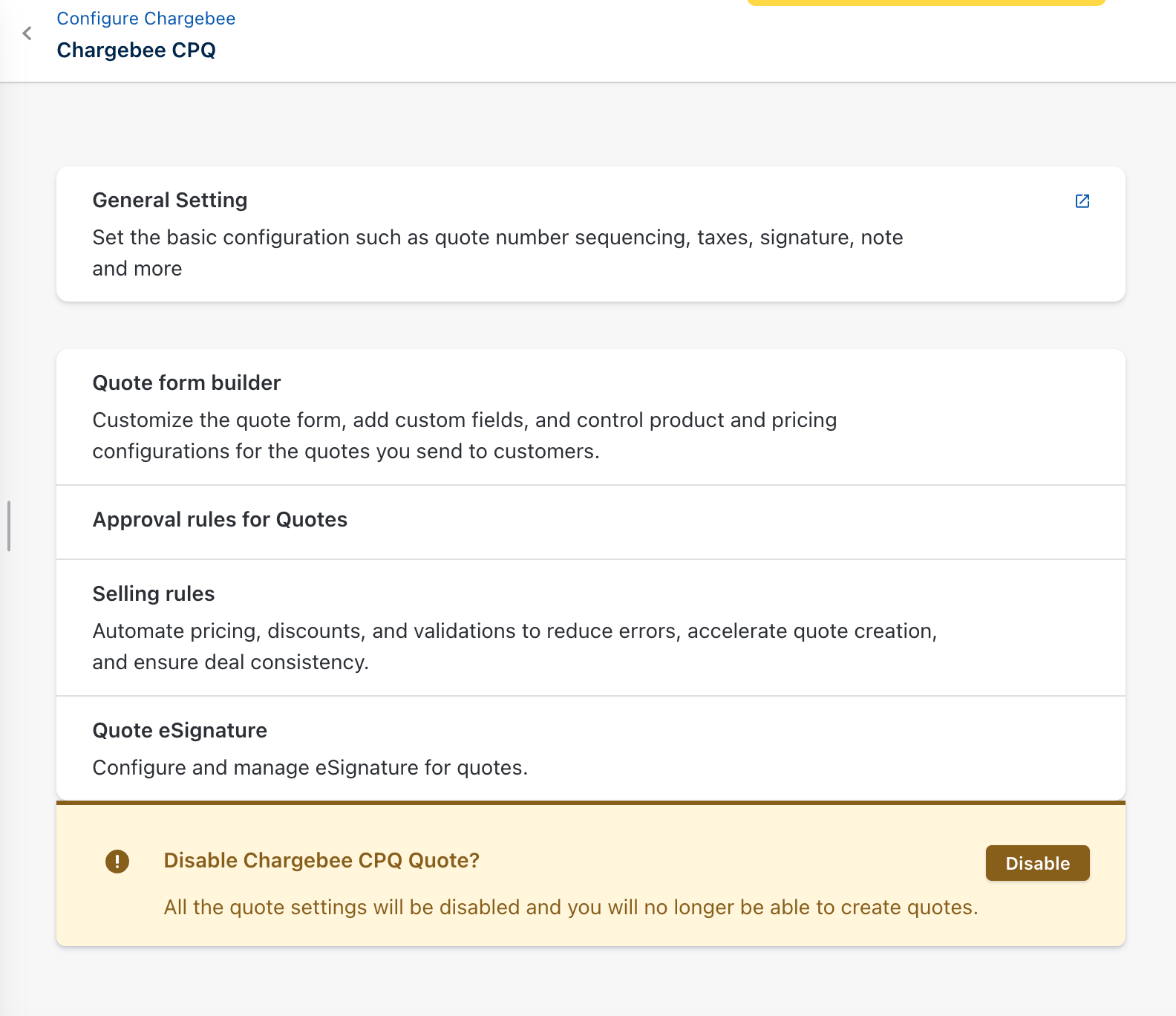Go back using the left chevron arrow

(27, 33)
